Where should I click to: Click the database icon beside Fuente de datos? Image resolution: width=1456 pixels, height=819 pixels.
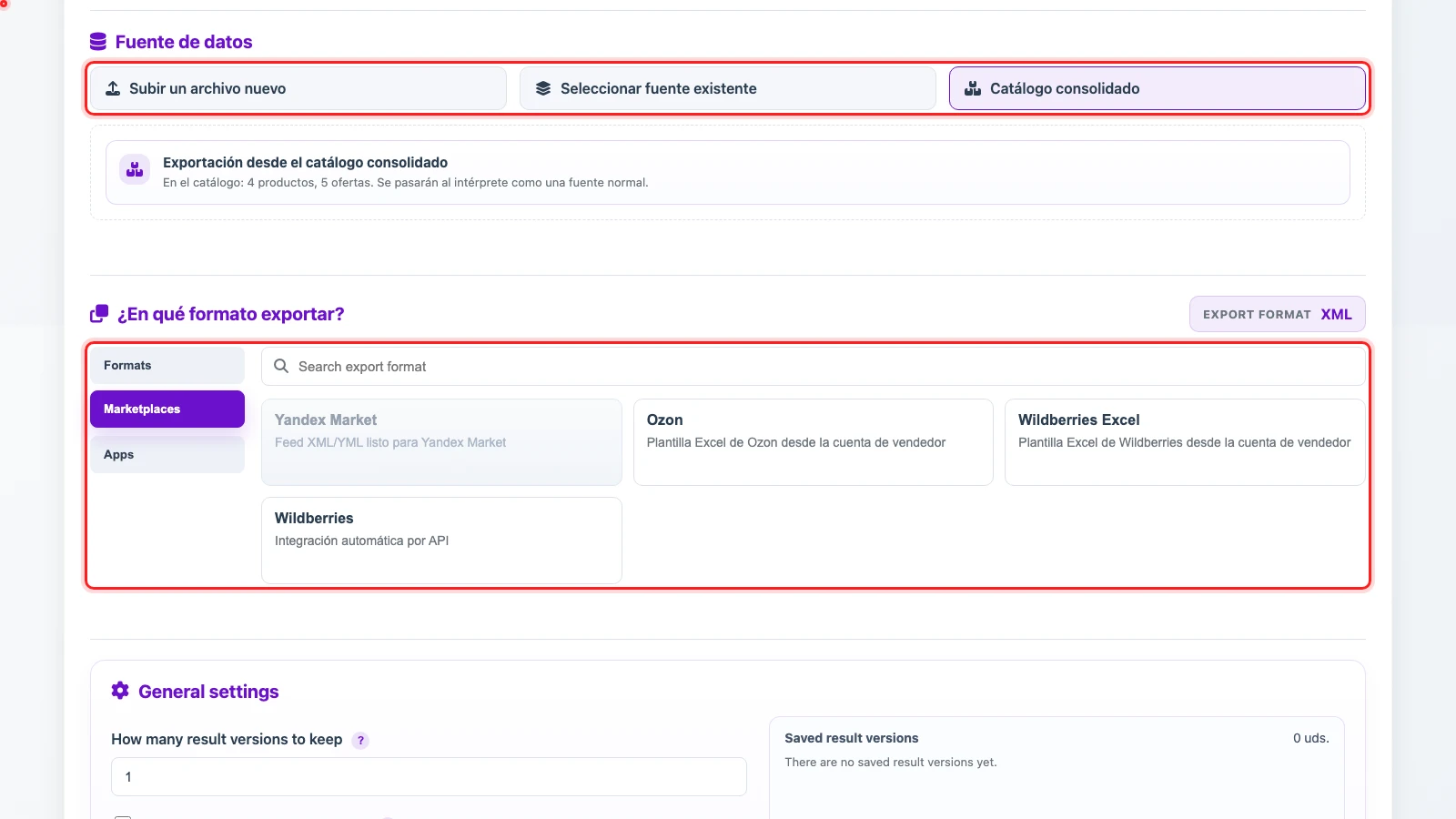[98, 42]
